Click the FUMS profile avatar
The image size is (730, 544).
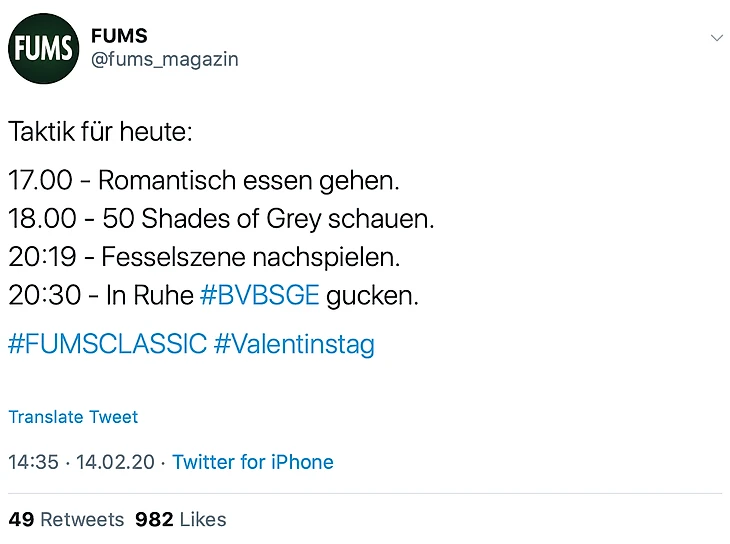(43, 47)
